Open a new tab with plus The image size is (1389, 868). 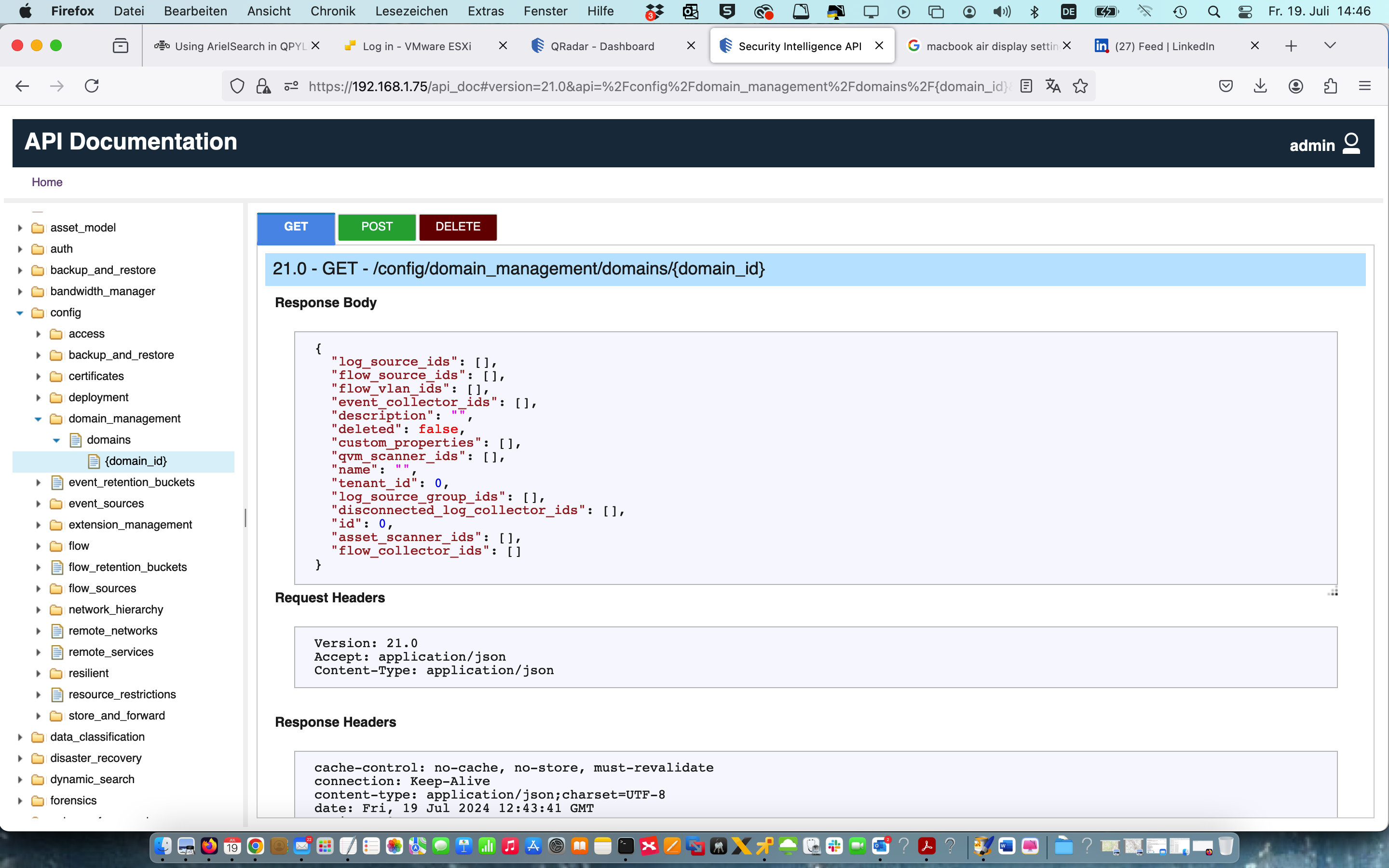coord(1291,46)
